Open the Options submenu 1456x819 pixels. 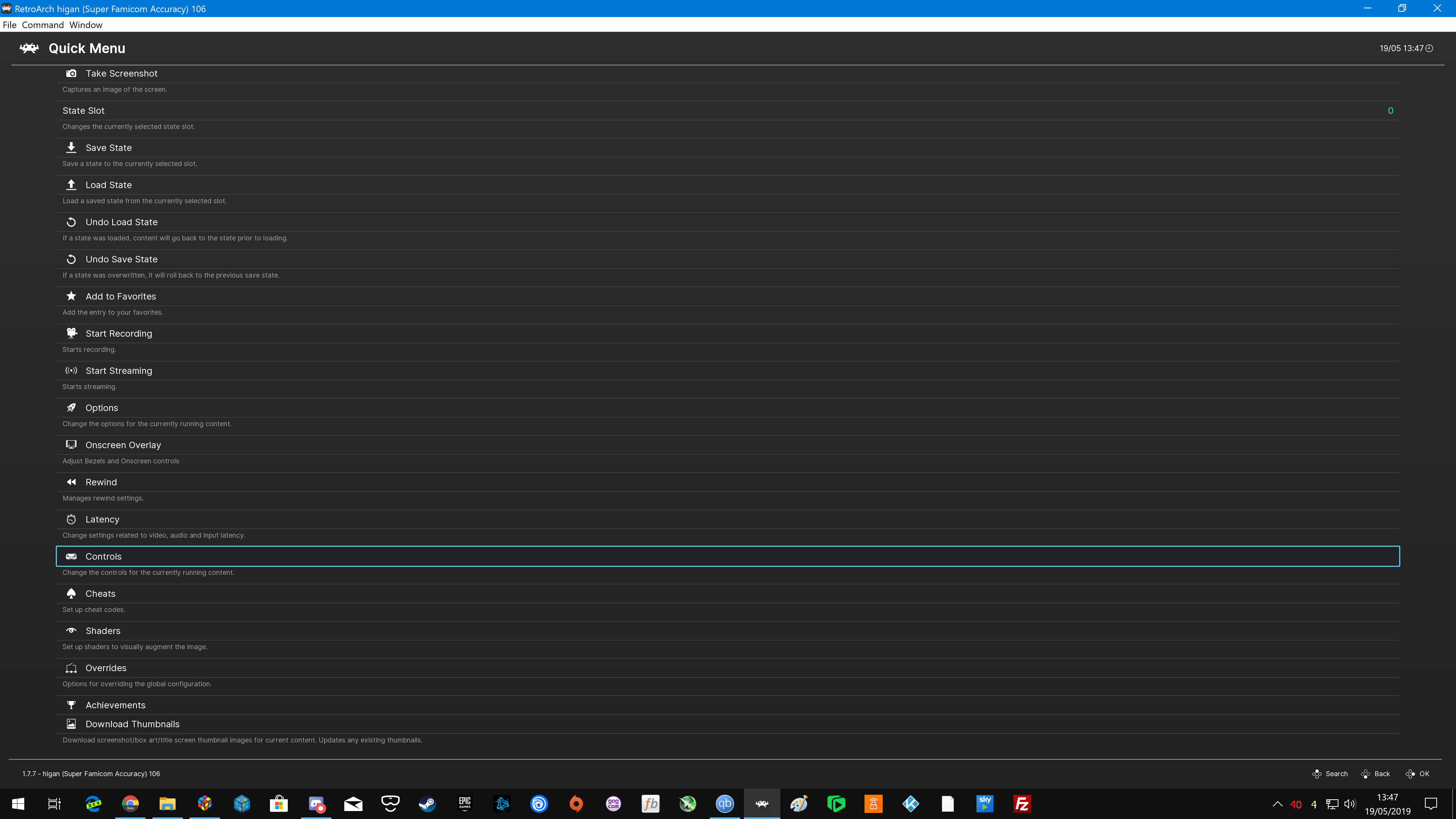pos(728,408)
